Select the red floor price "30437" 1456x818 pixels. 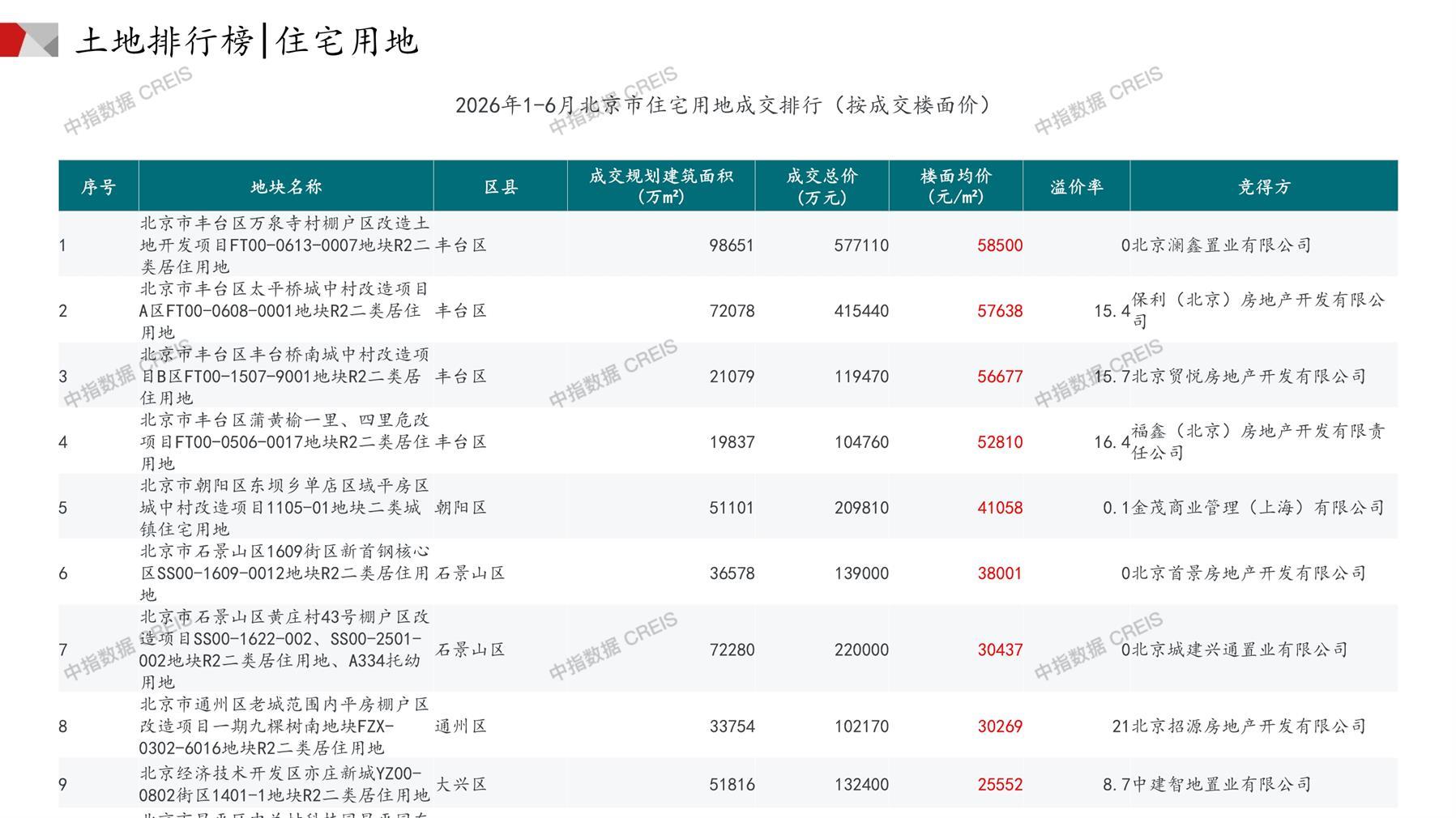pos(1000,650)
